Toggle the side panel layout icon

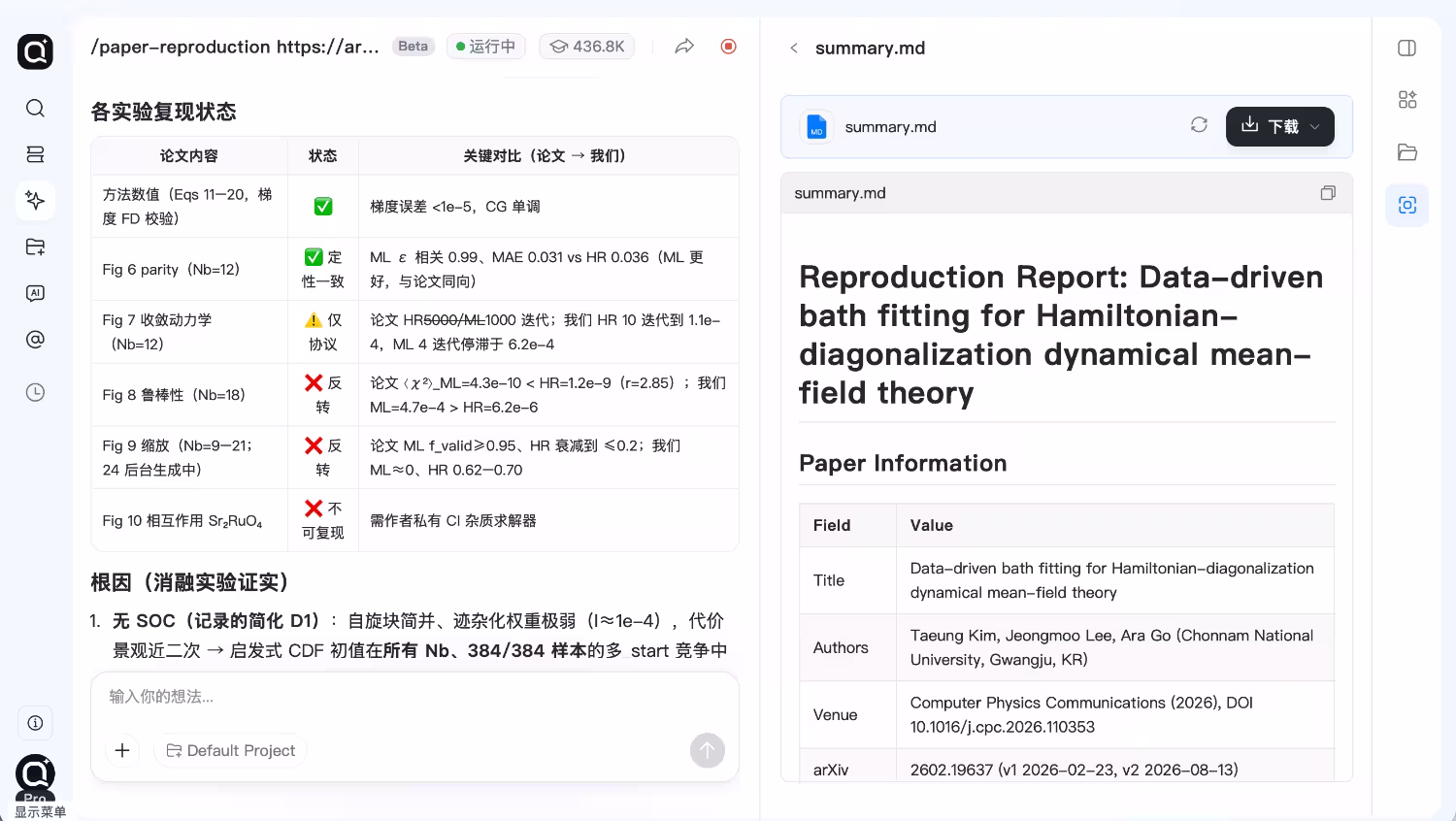[1407, 48]
